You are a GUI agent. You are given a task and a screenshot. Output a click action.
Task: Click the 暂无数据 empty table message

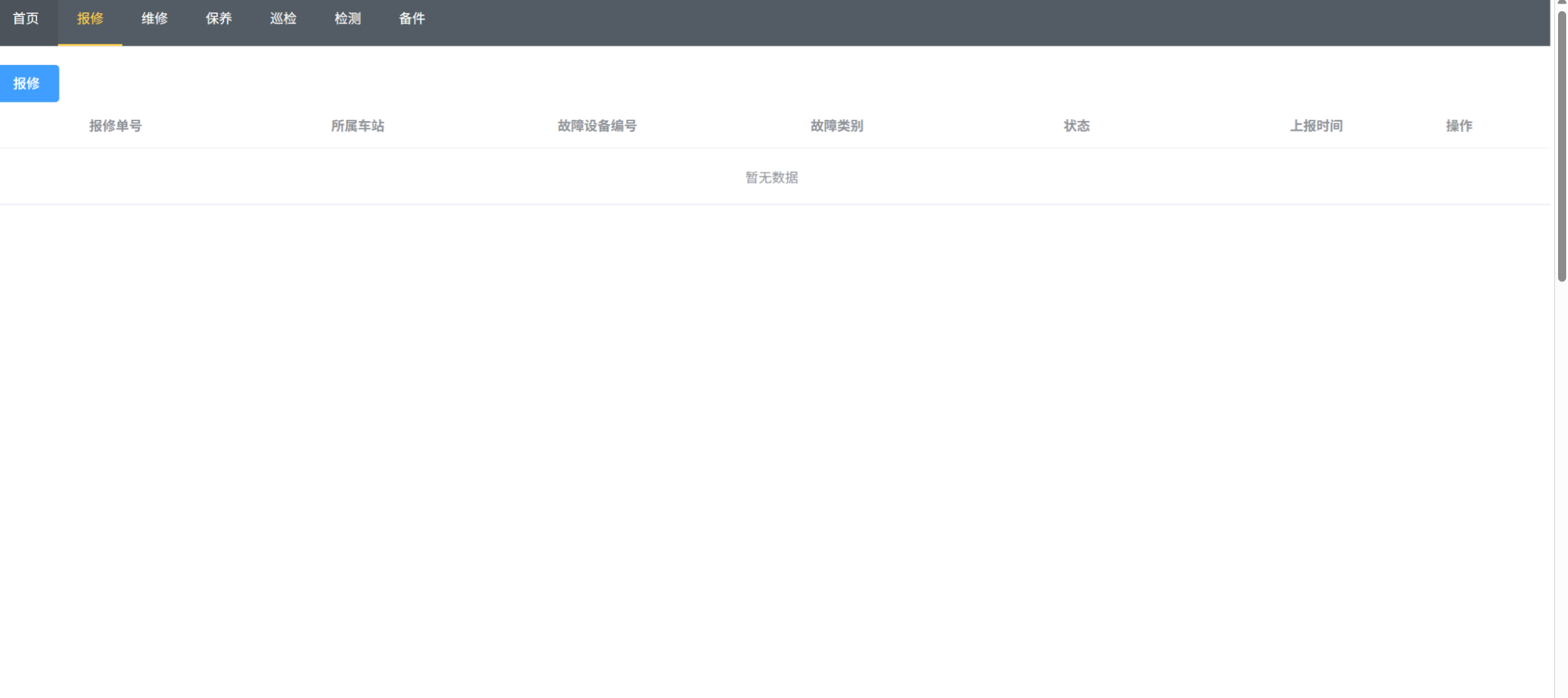click(x=772, y=177)
